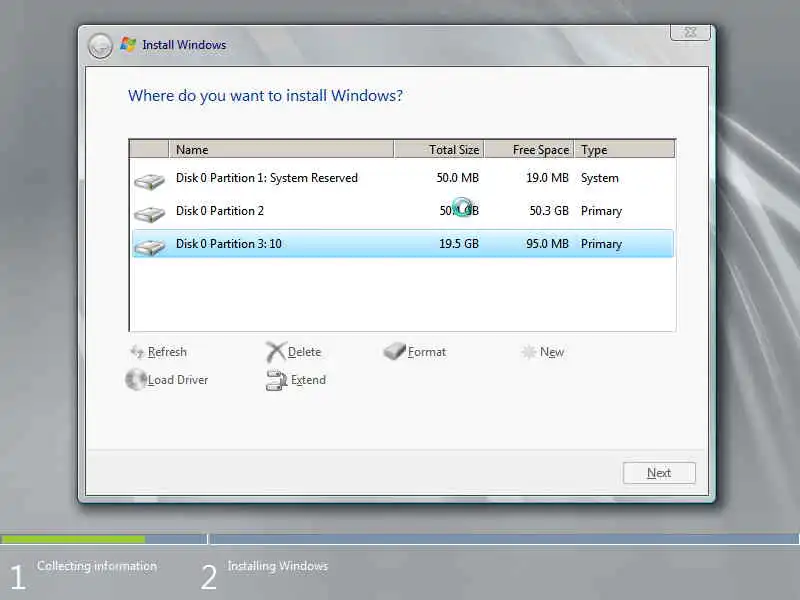This screenshot has width=800, height=600.
Task: Click the Windows flag logo in title bar
Action: click(128, 45)
